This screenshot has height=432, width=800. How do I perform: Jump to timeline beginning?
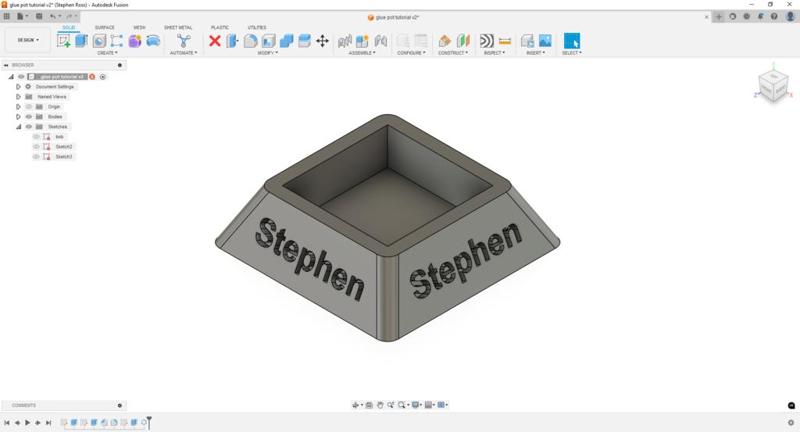tap(7, 422)
